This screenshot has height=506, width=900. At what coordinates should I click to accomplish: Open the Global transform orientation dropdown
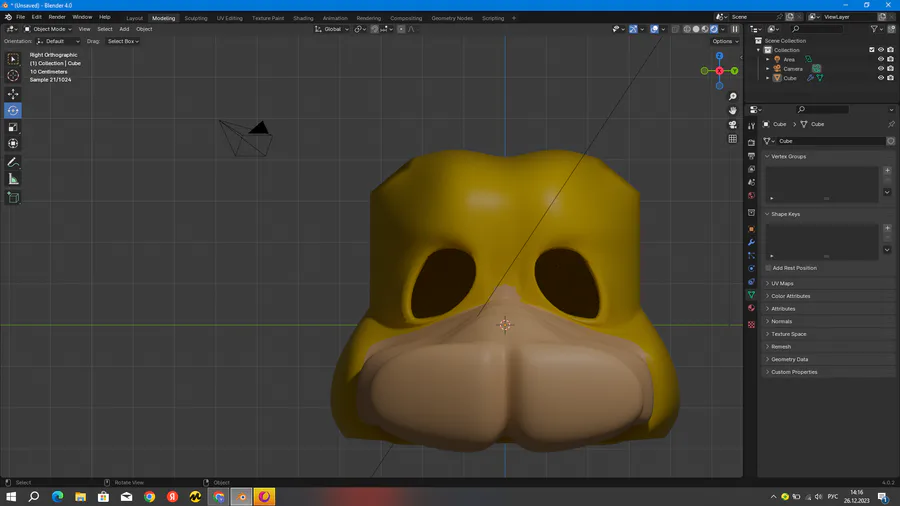[331, 29]
